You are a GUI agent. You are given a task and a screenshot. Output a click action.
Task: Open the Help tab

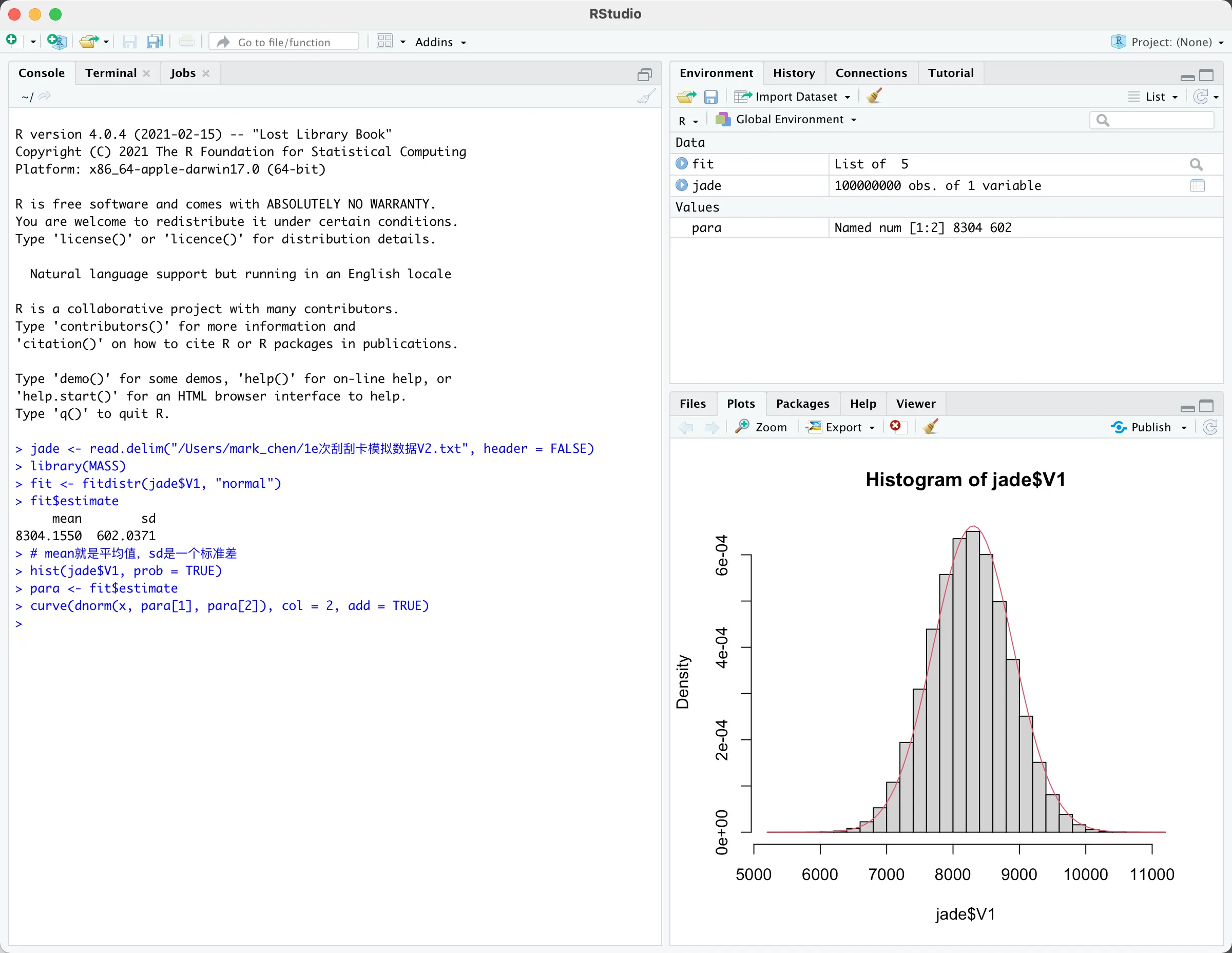pyautogui.click(x=863, y=404)
